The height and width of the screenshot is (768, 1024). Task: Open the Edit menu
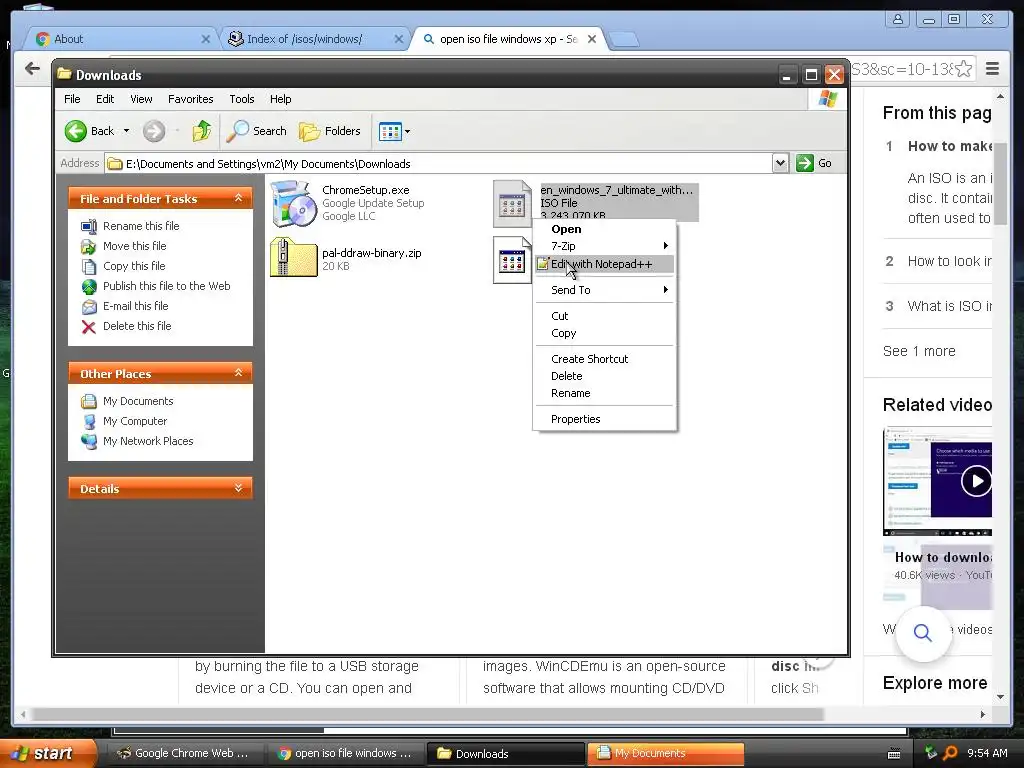[105, 99]
